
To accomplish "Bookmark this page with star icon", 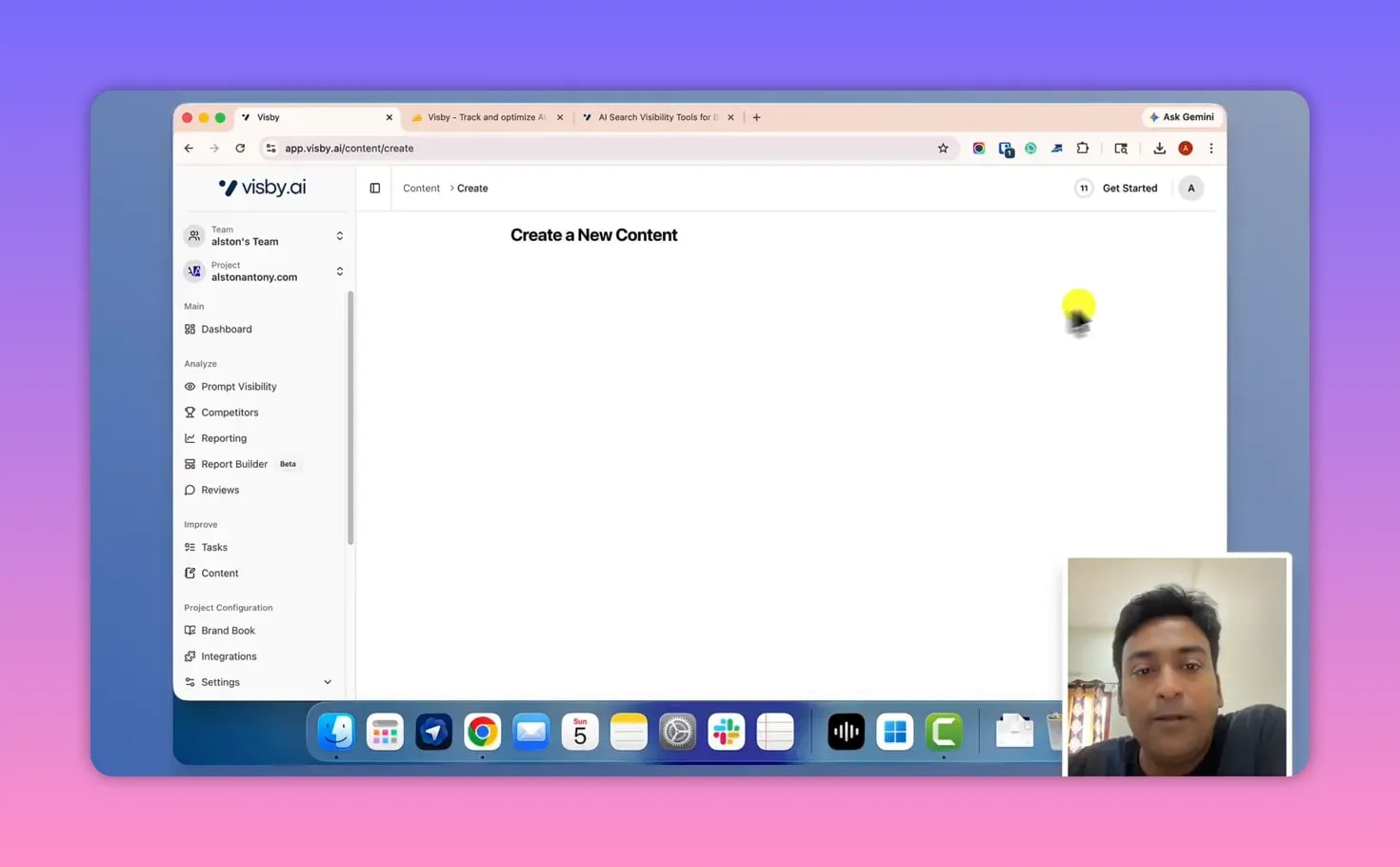I will tap(943, 149).
